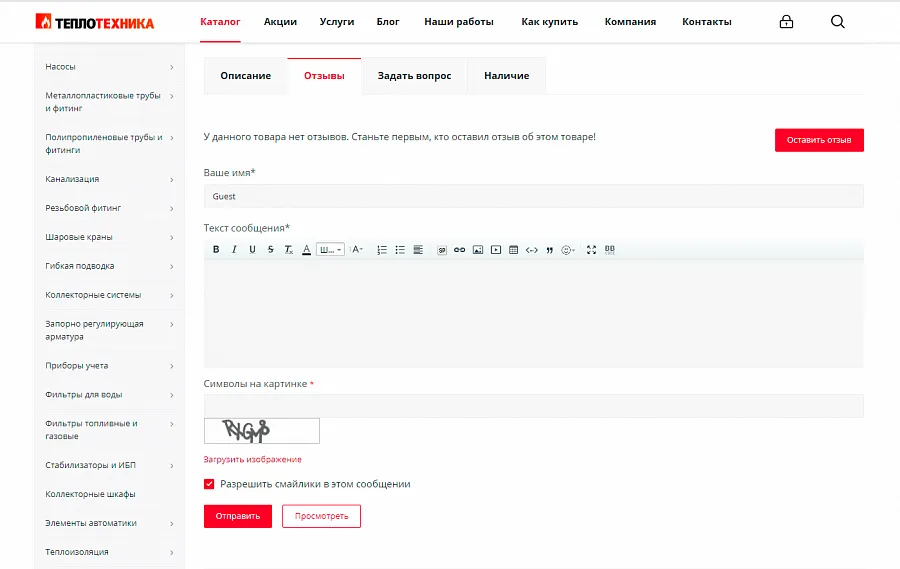Click Загрузить изображение link

point(253,459)
